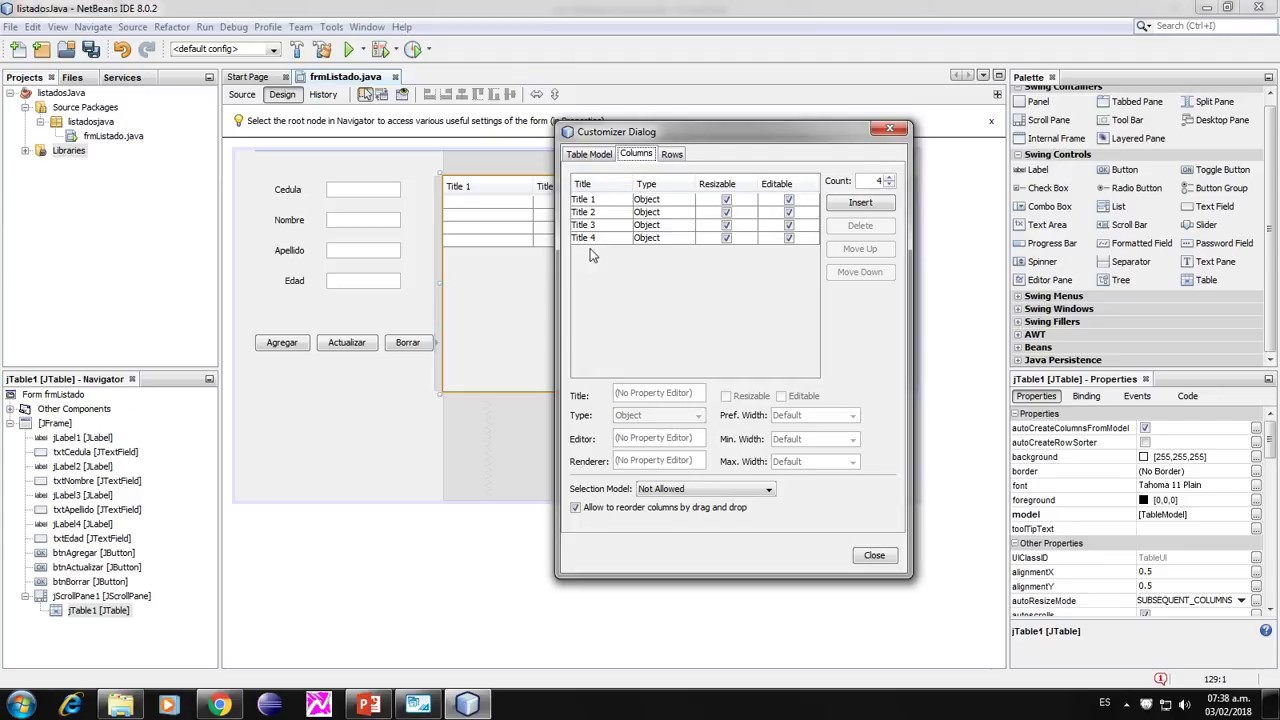Click the Agregar button on form

(x=282, y=343)
